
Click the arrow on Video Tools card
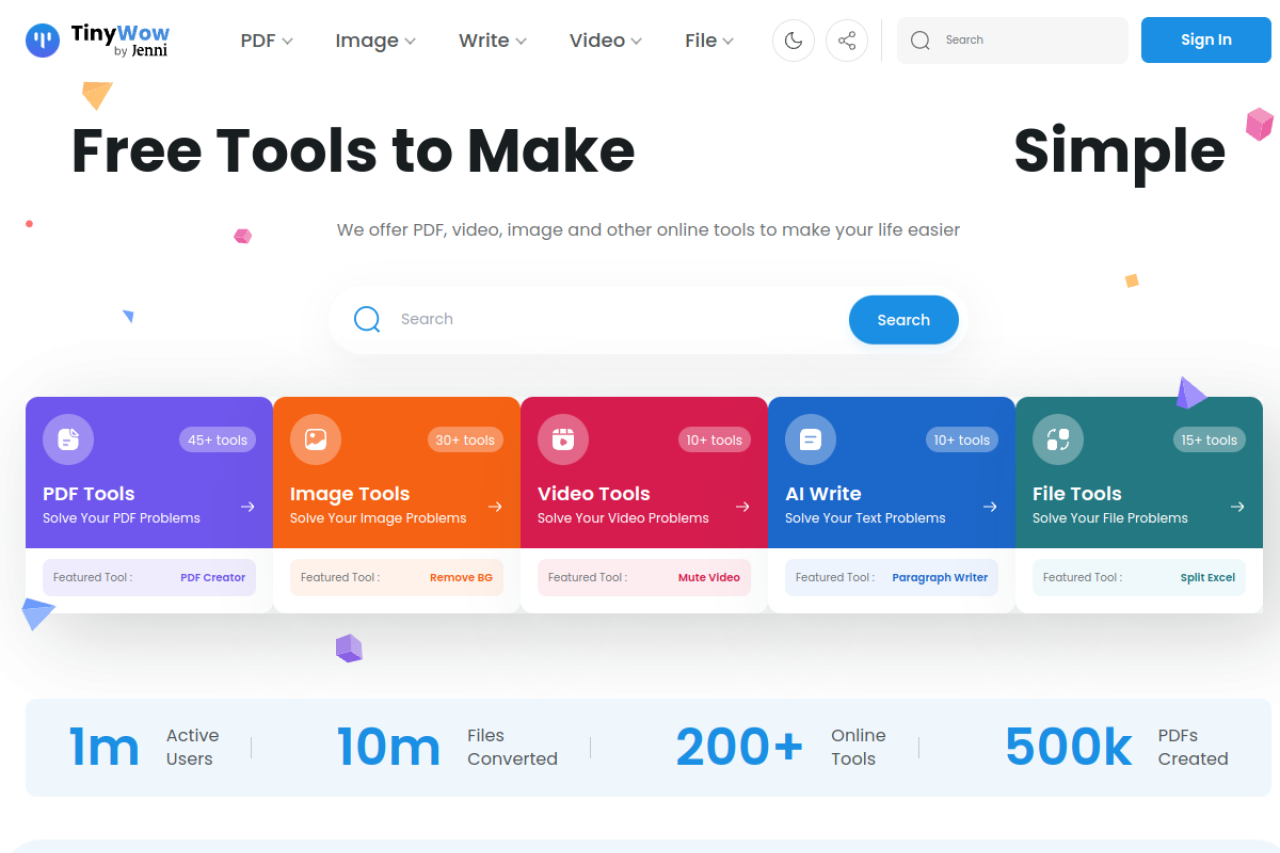coord(742,507)
